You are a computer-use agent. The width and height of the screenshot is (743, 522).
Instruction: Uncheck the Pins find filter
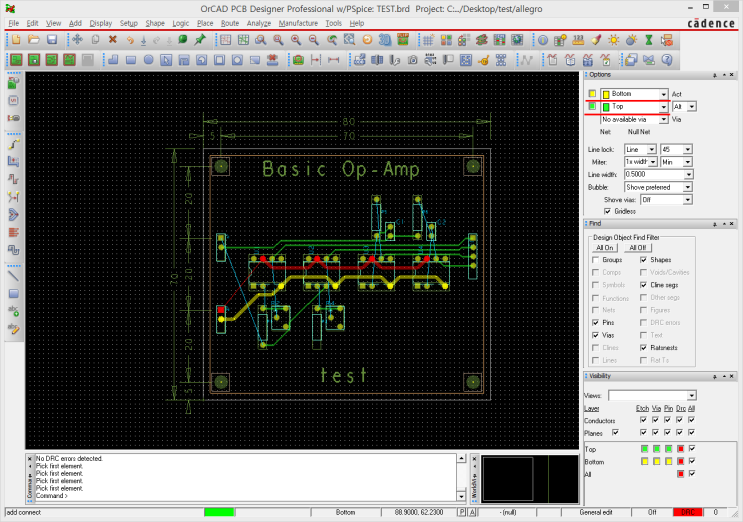pyautogui.click(x=596, y=322)
